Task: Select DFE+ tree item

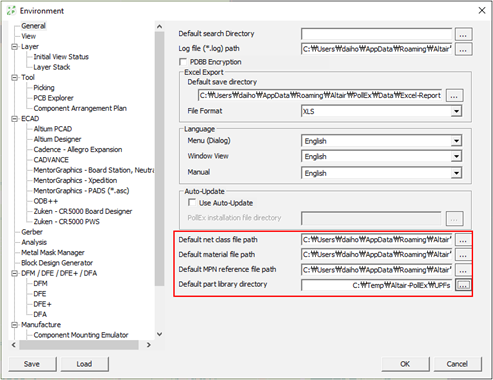Action: point(42,304)
